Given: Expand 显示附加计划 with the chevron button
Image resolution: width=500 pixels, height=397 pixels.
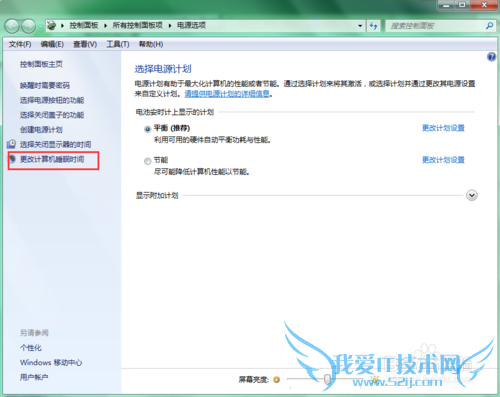Looking at the screenshot, I should [x=472, y=195].
